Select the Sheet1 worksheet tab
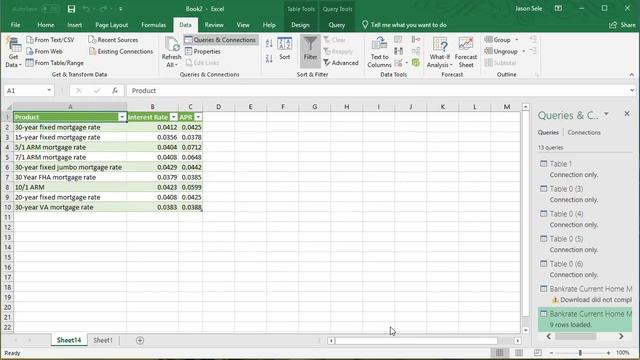640x360 pixels. point(102,340)
